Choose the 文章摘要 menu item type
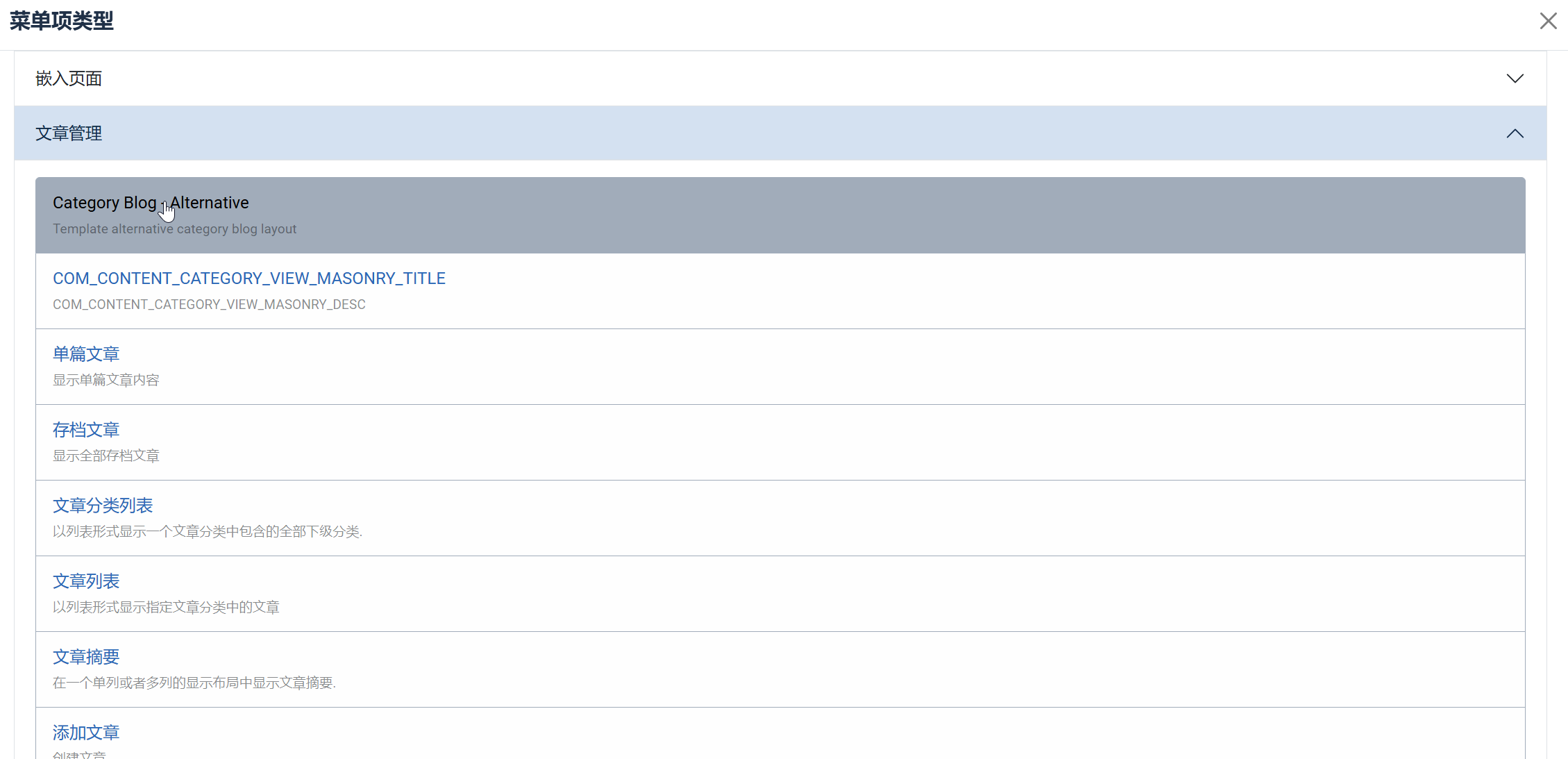 click(x=86, y=657)
